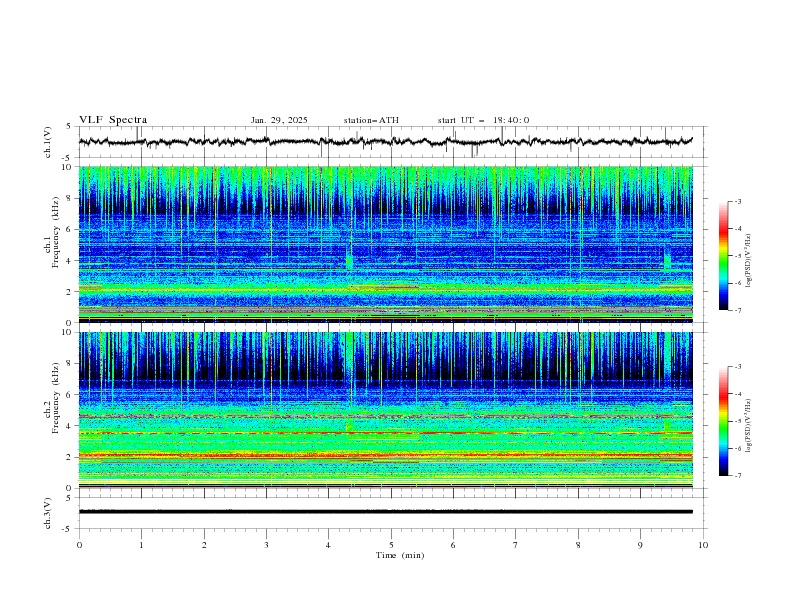Click the "-3" tick on ch.1 colorbar
The height and width of the screenshot is (612, 792).
pyautogui.click(x=738, y=201)
